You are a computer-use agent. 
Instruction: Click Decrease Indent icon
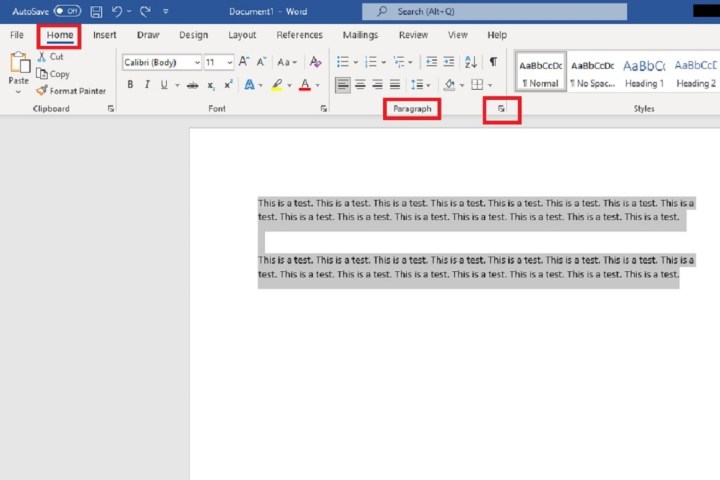pyautogui.click(x=431, y=62)
